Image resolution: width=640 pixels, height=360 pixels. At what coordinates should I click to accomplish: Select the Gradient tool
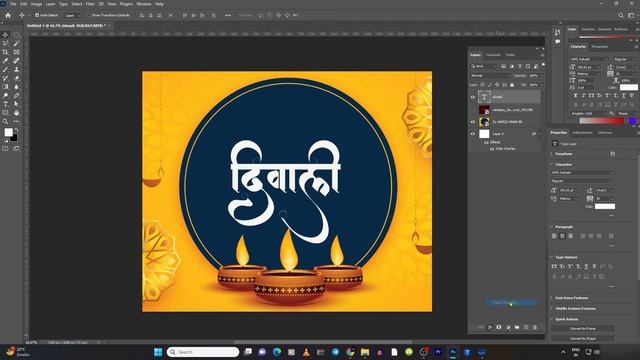5,87
